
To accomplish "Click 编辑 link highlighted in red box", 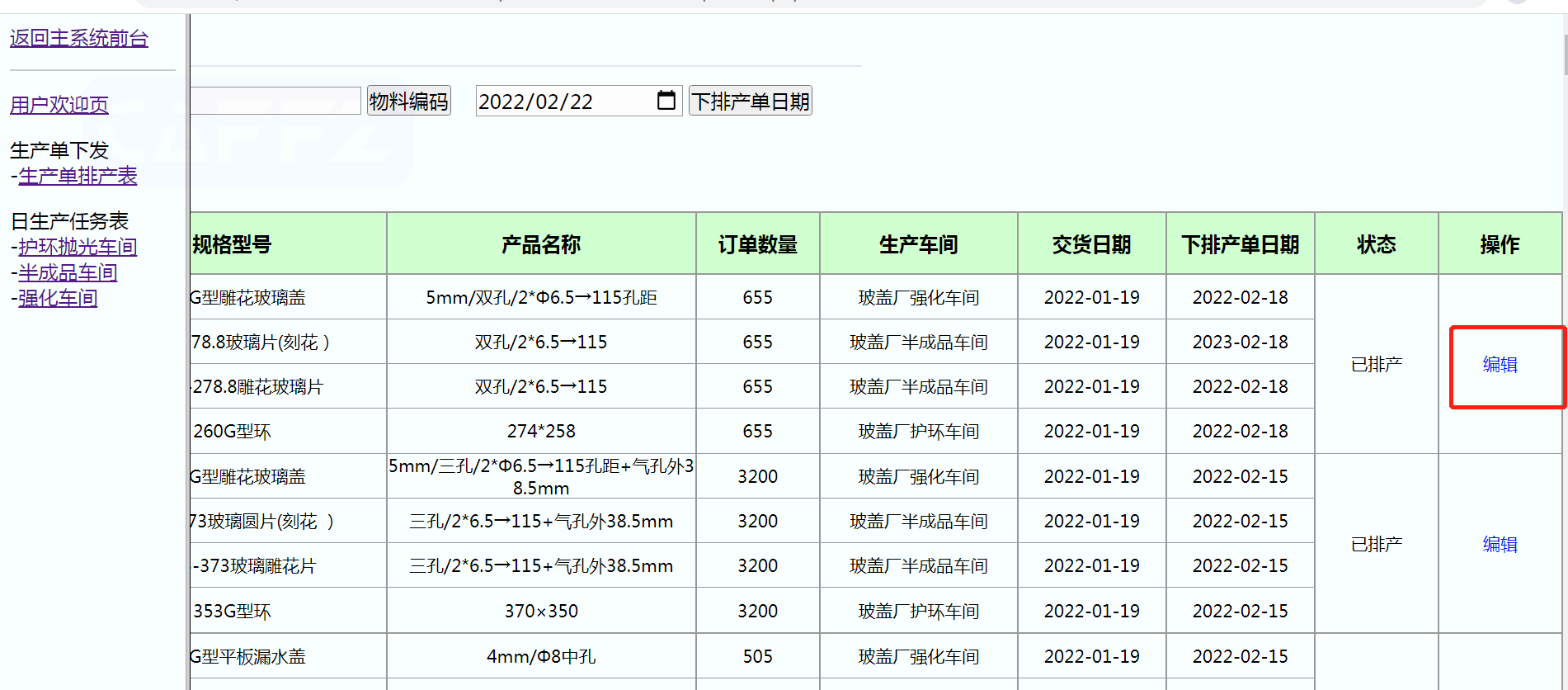I will click(1500, 365).
